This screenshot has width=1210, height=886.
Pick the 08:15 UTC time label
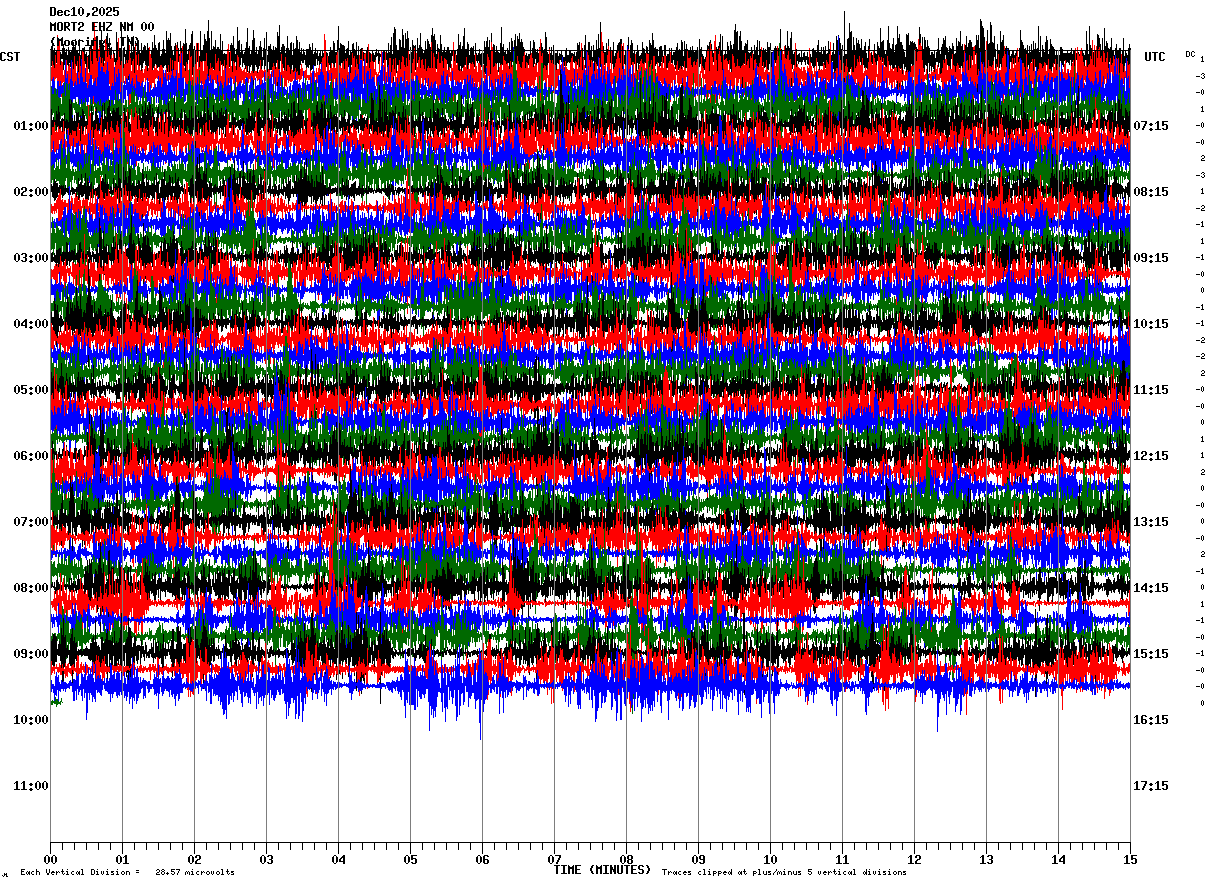pyautogui.click(x=1151, y=192)
